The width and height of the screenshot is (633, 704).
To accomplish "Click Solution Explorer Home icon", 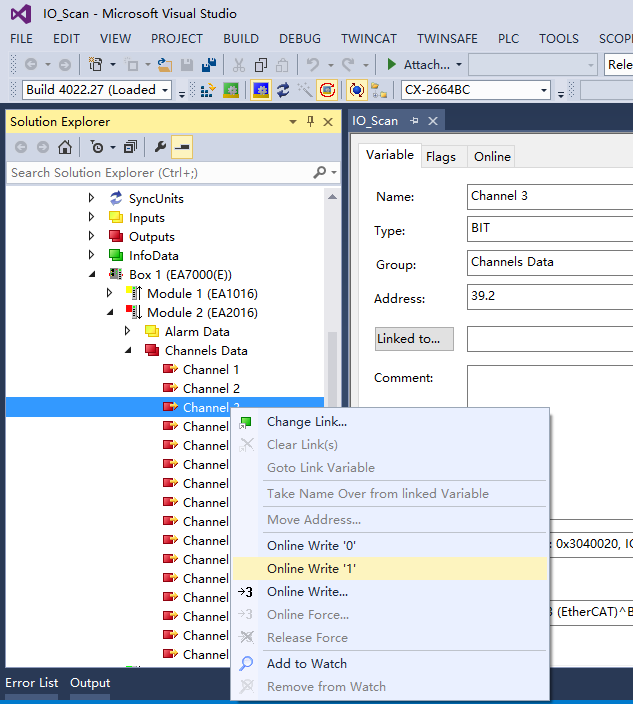I will 65,147.
